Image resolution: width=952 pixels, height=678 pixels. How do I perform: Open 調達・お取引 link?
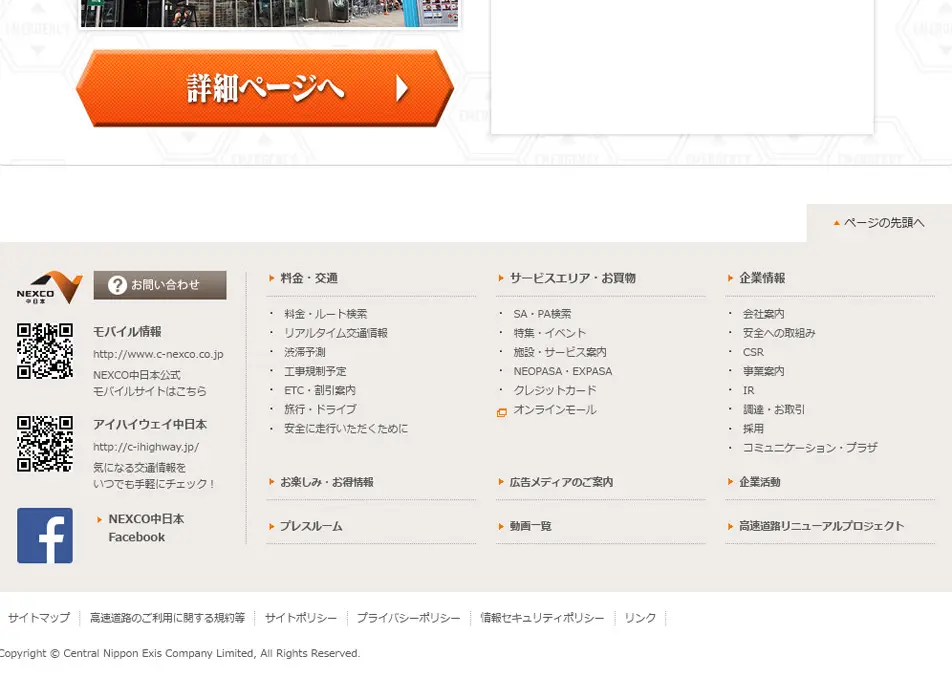point(774,409)
